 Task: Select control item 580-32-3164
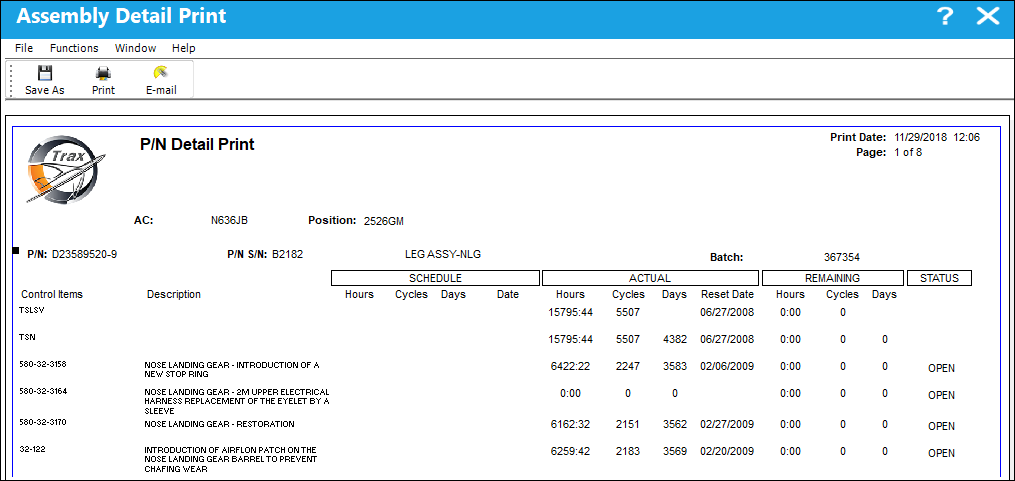[x=43, y=391]
